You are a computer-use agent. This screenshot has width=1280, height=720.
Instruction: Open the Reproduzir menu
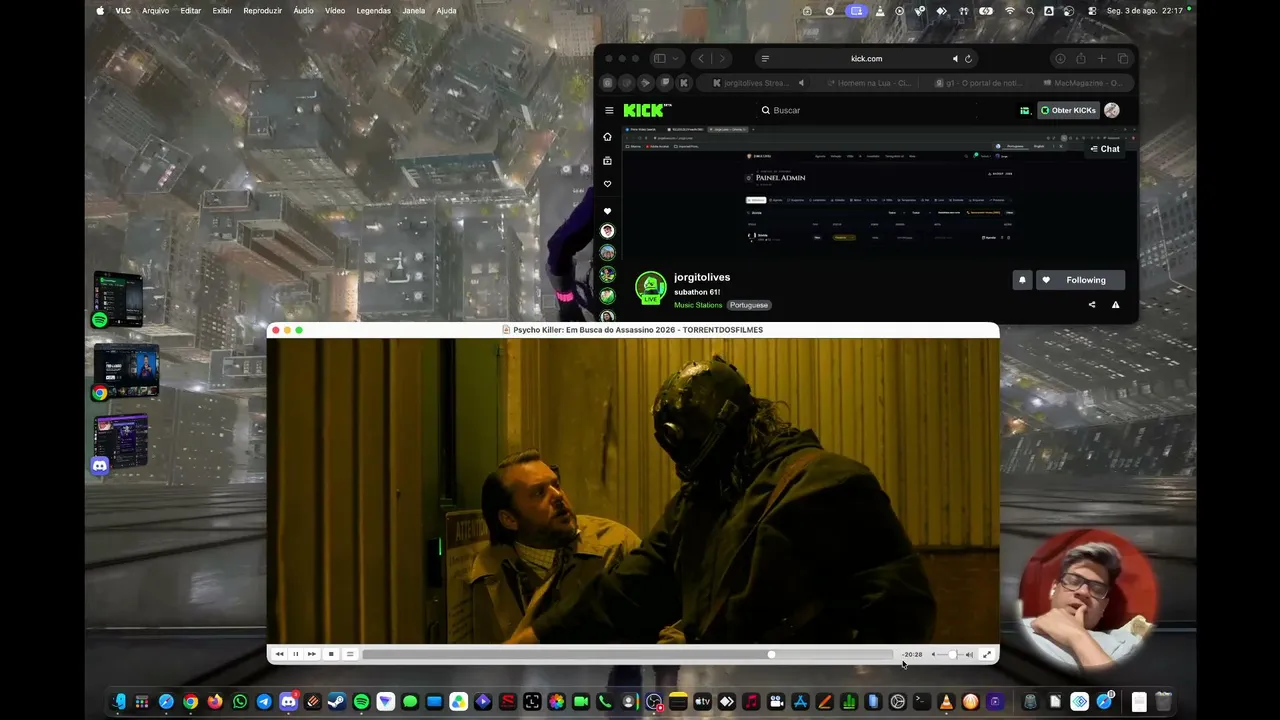(x=263, y=11)
